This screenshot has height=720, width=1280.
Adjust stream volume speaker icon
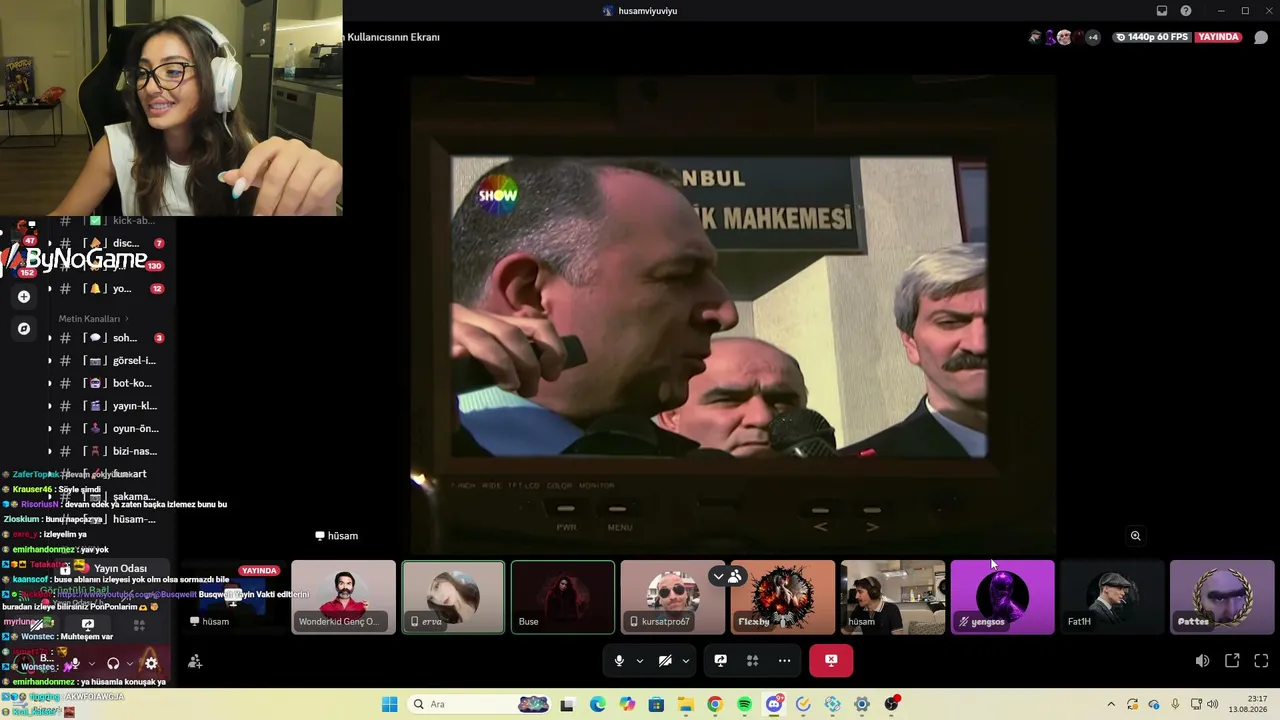pos(1202,661)
